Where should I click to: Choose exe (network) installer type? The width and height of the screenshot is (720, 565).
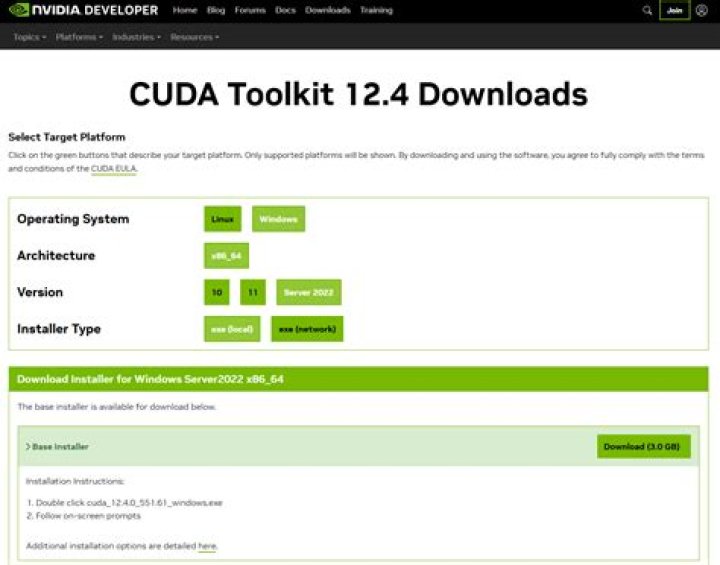click(307, 329)
